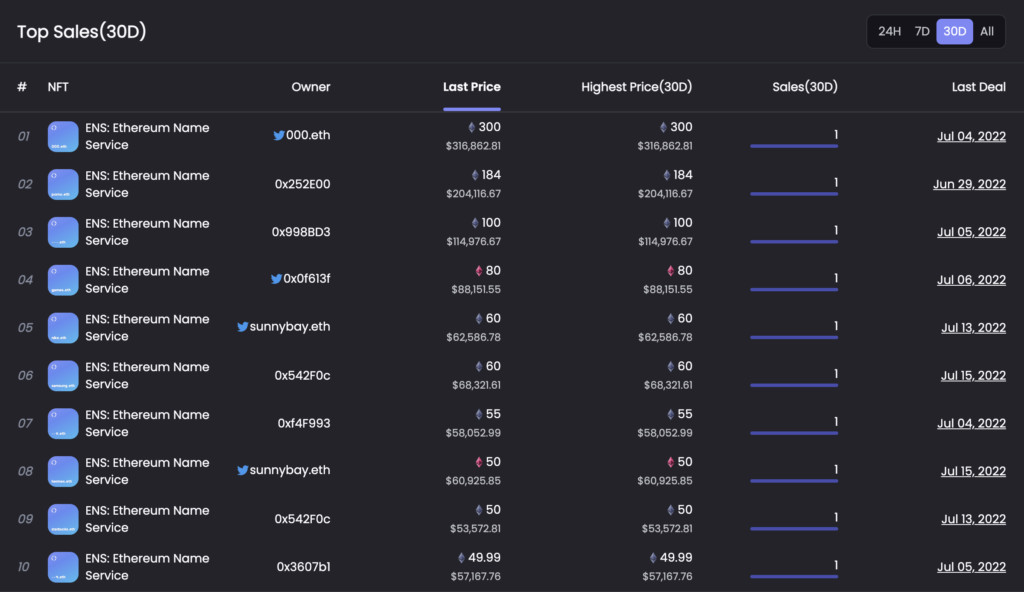Sort by the Last Price column
Image resolution: width=1024 pixels, height=592 pixels.
pos(472,87)
